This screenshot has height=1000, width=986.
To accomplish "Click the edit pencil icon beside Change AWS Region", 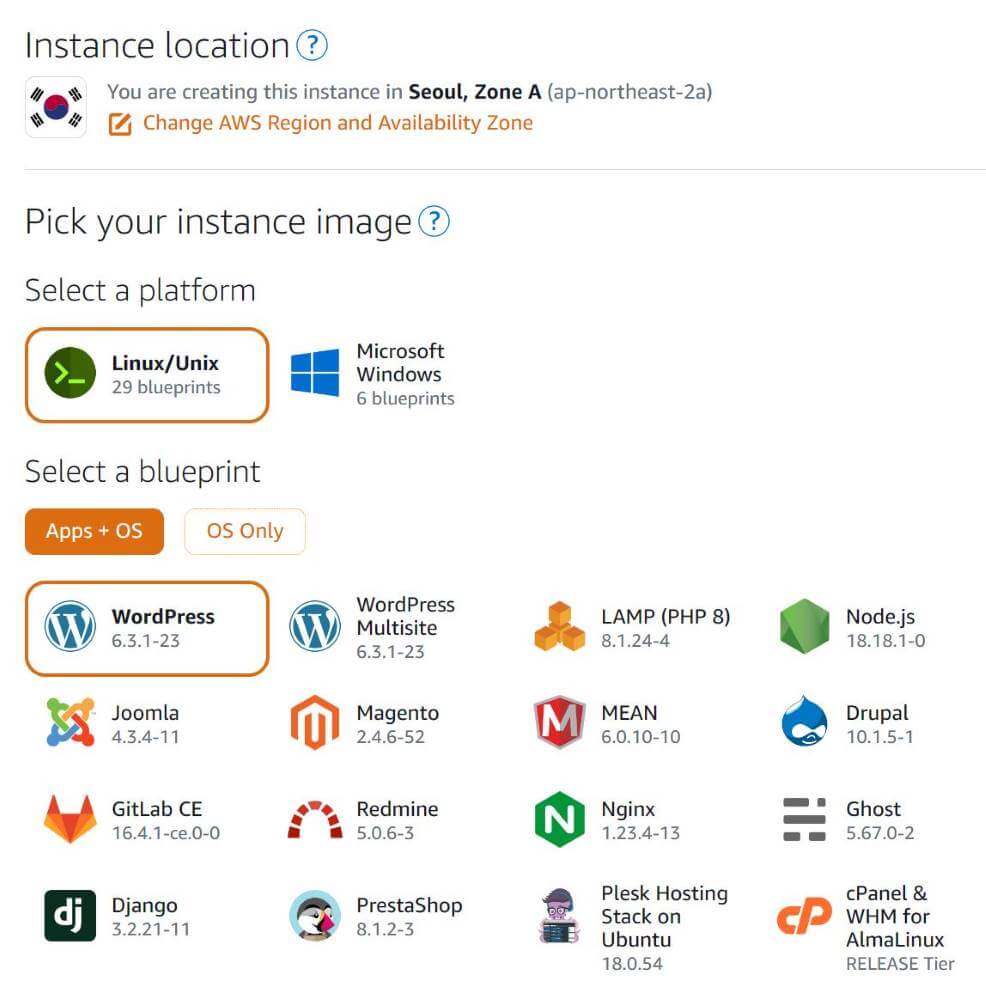I will pyautogui.click(x=120, y=124).
